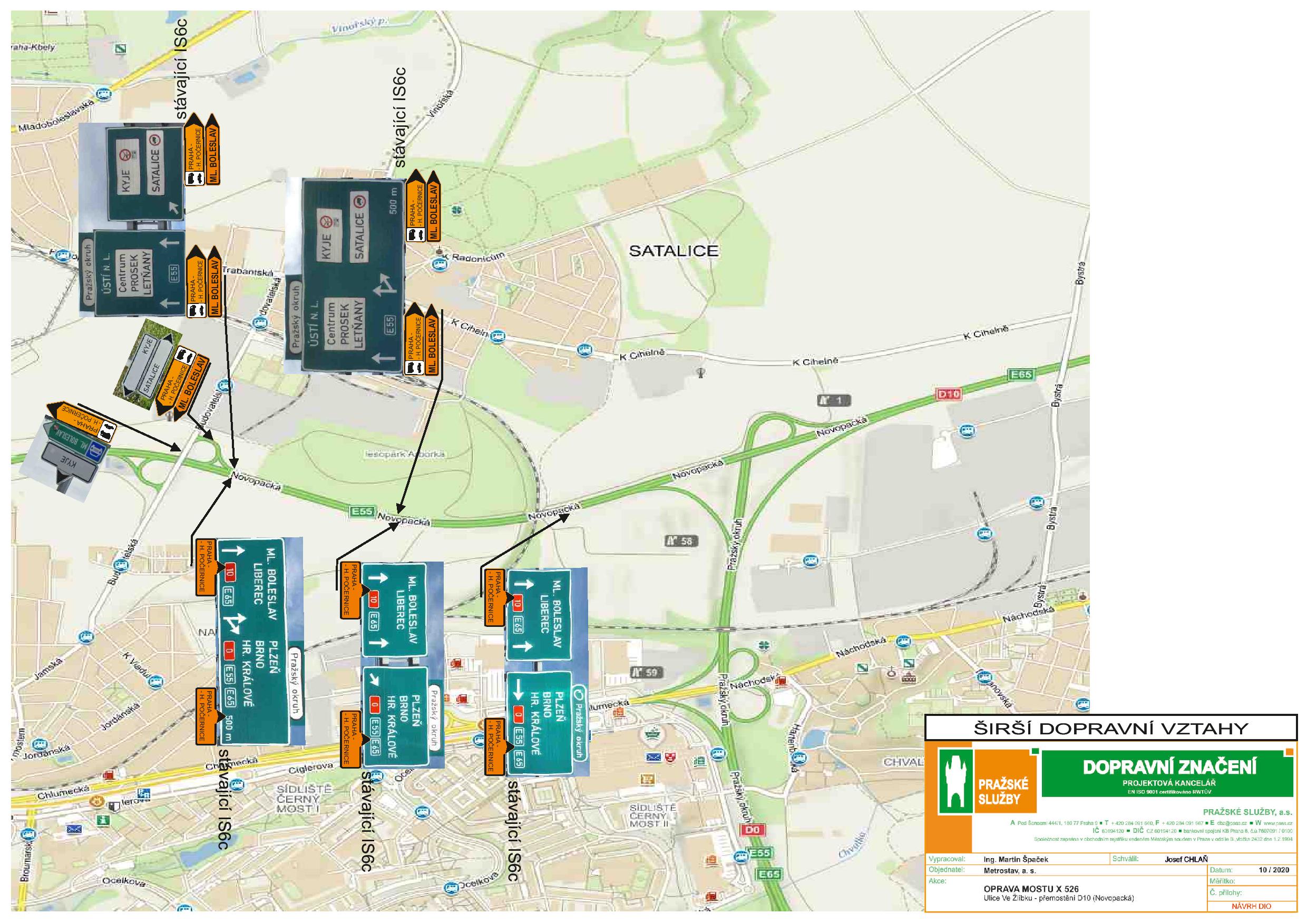Click the Trabantská street label
Screen dimensions: 1307x924
click(248, 272)
